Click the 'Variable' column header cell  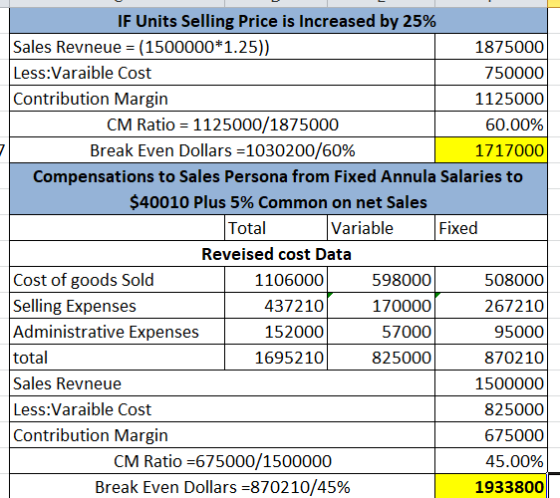click(381, 228)
